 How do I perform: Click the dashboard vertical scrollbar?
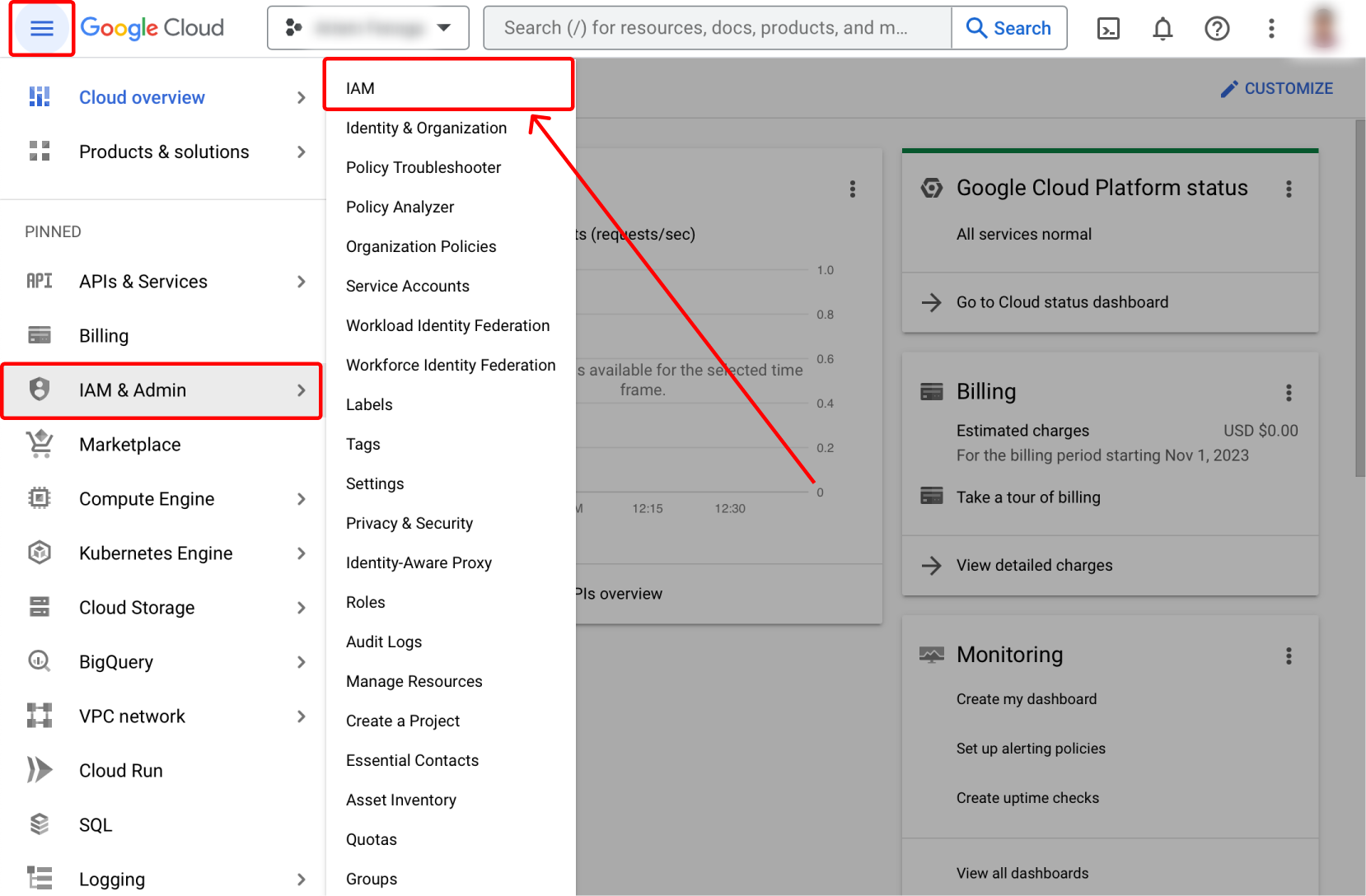pos(1360,298)
